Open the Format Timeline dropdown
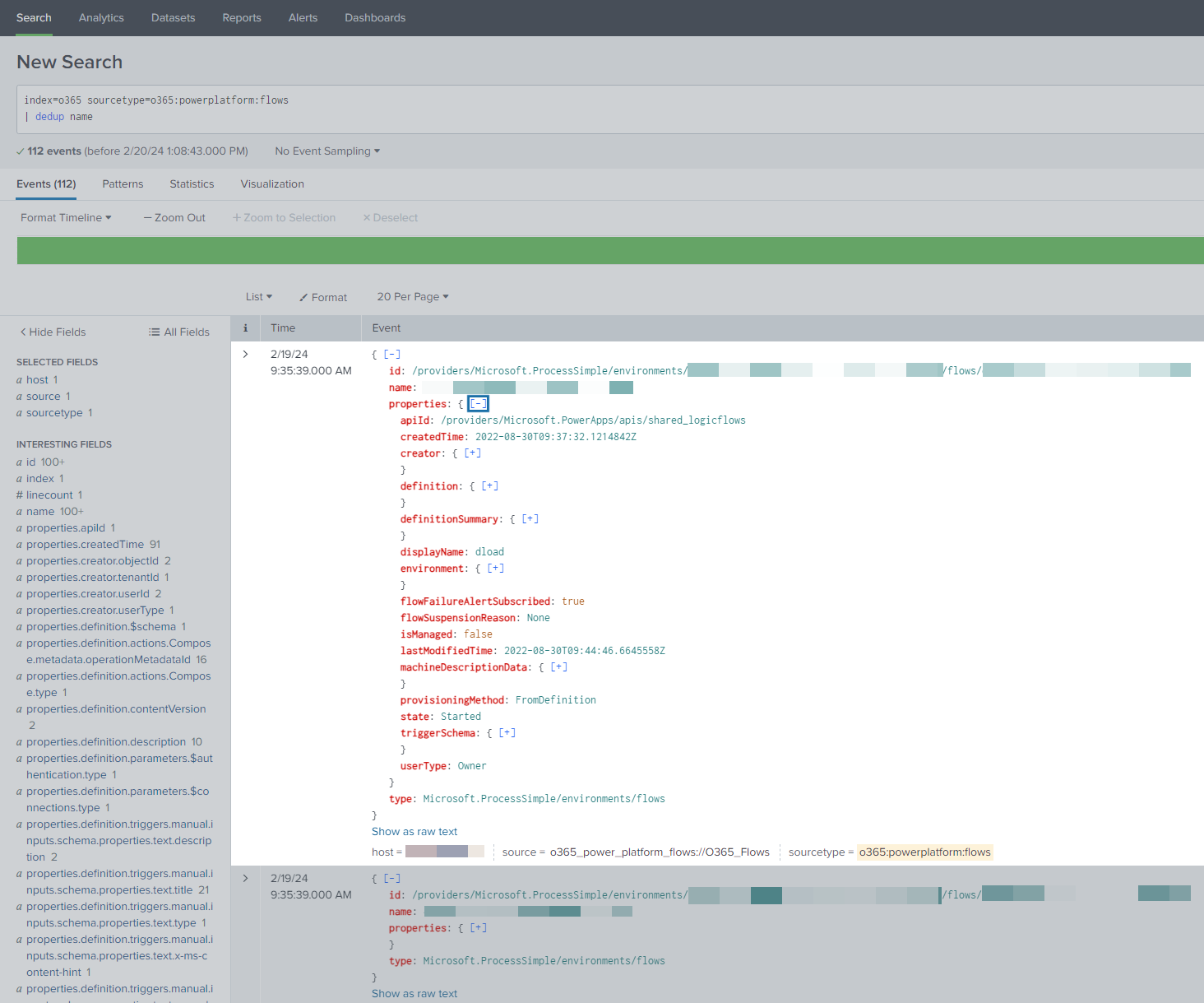The width and height of the screenshot is (1204, 1003). (x=66, y=218)
